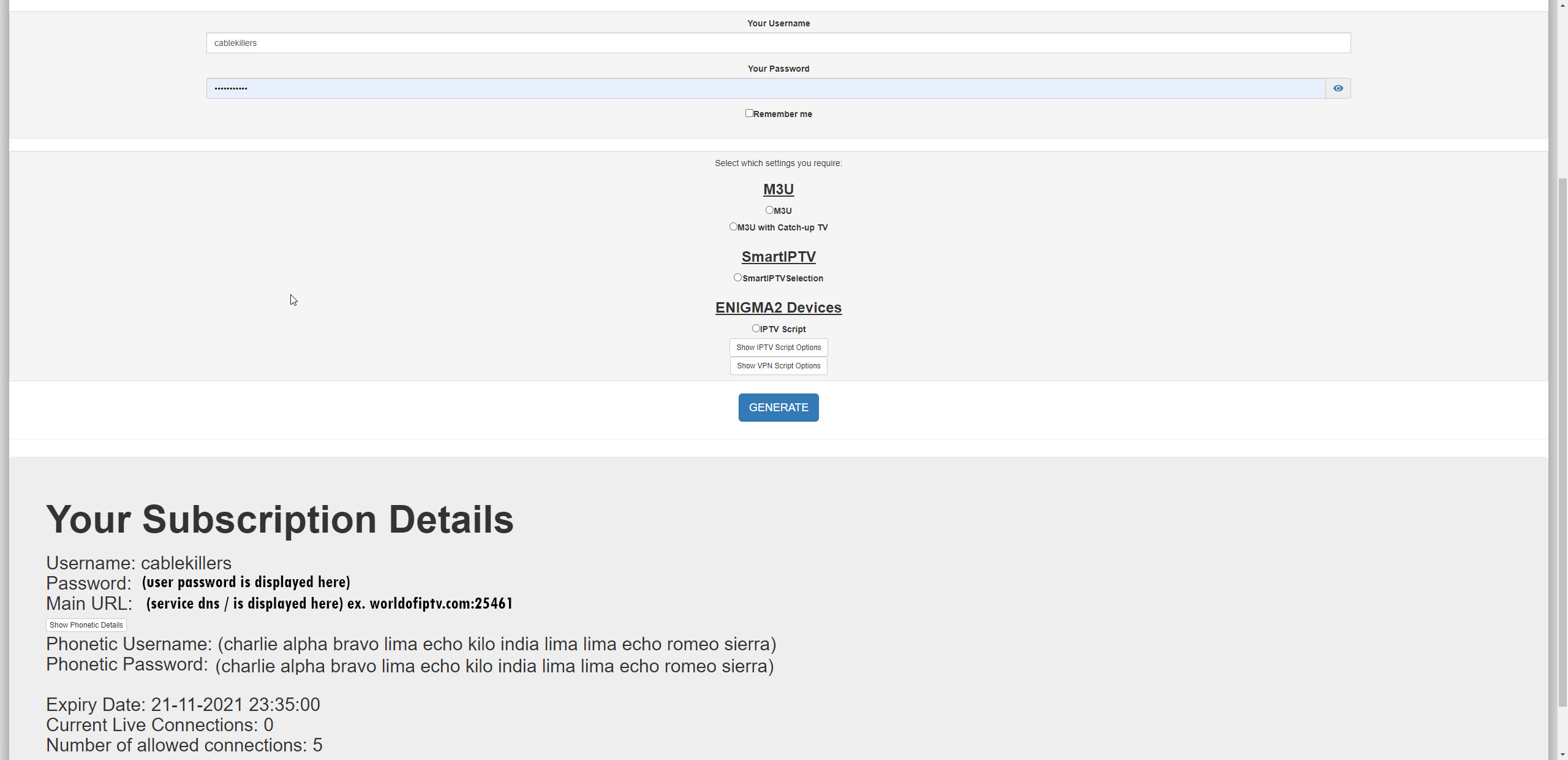Viewport: 1568px width, 760px height.
Task: Check the Remember me checkbox
Action: (x=748, y=113)
